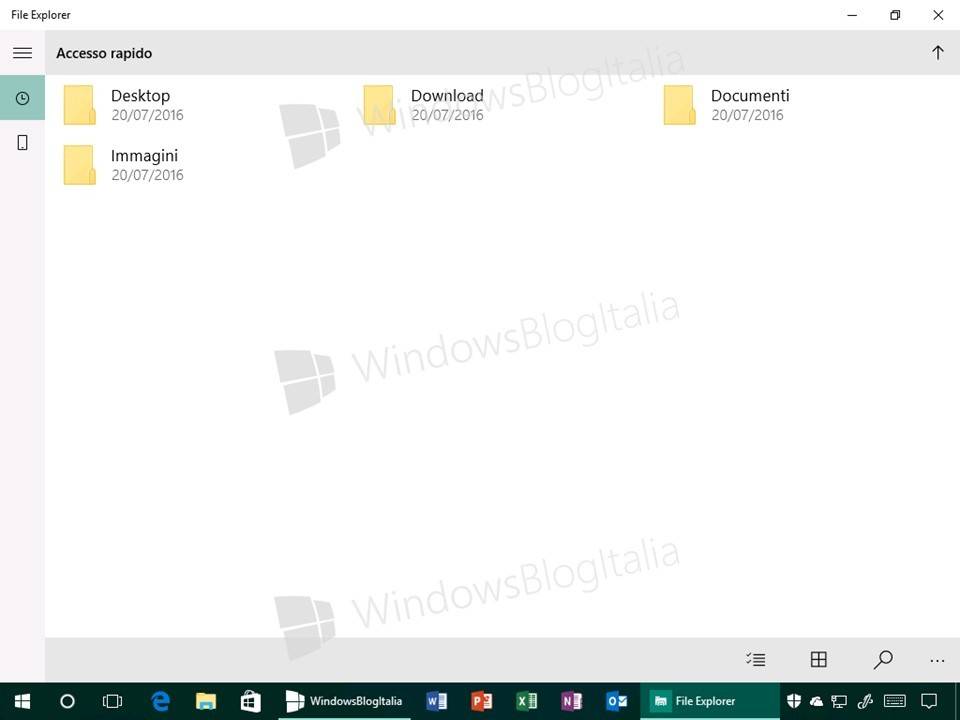The height and width of the screenshot is (720, 960).
Task: Launch Word from the taskbar
Action: click(x=437, y=701)
